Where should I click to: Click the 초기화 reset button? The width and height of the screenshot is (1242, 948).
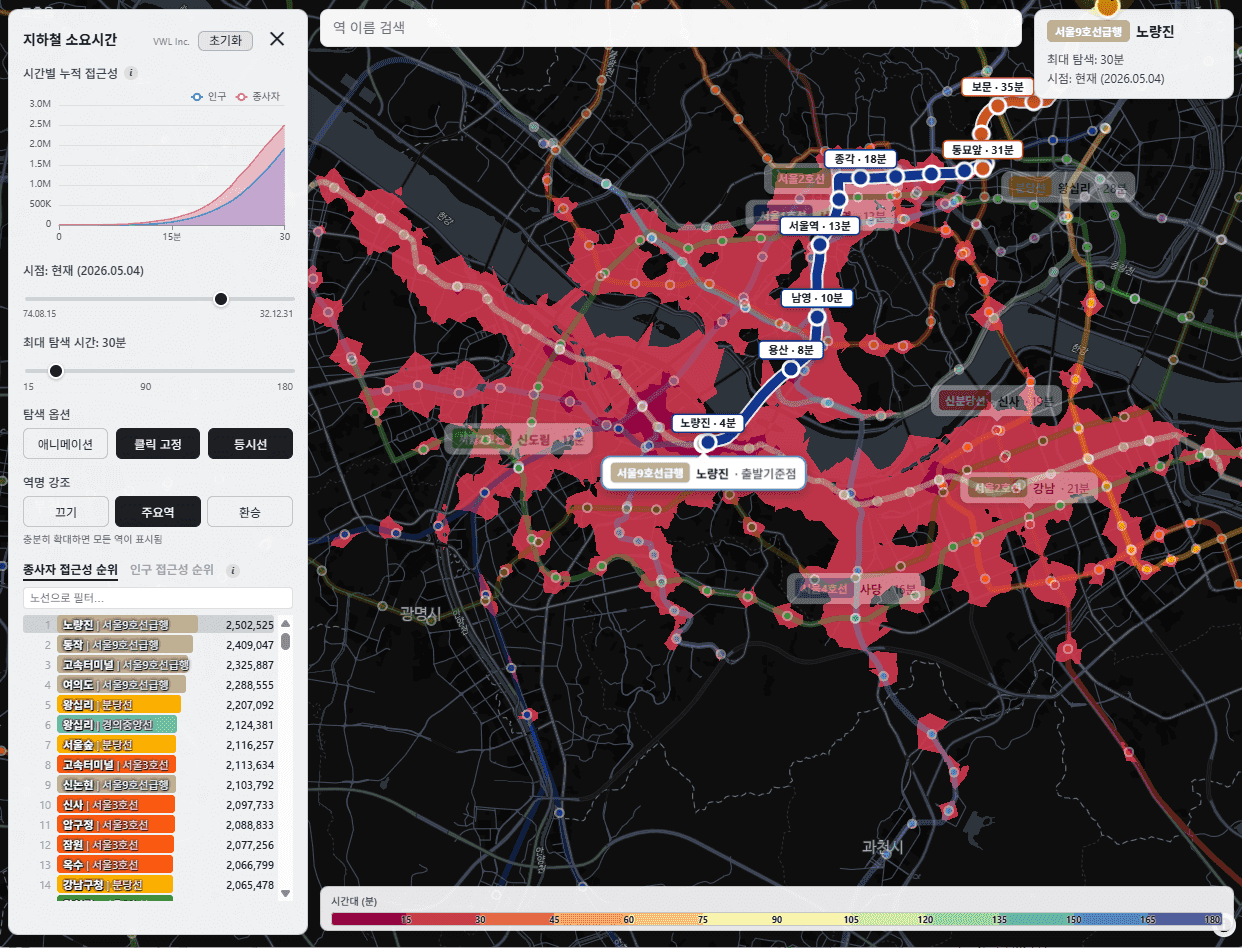(226, 40)
